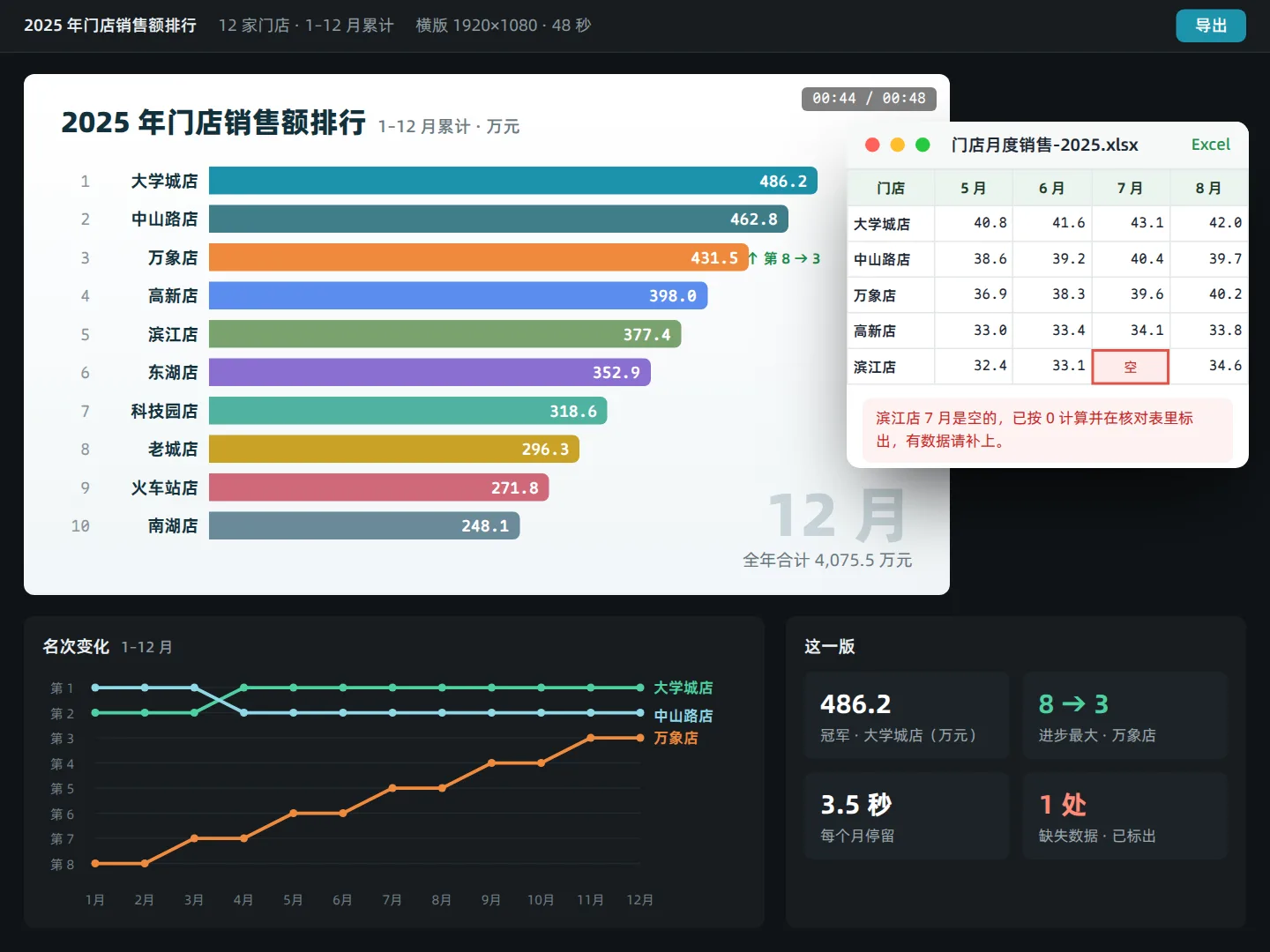Screen dimensions: 1270x952
Task: Click the orange 万象店 legend label
Action: pyautogui.click(x=676, y=738)
